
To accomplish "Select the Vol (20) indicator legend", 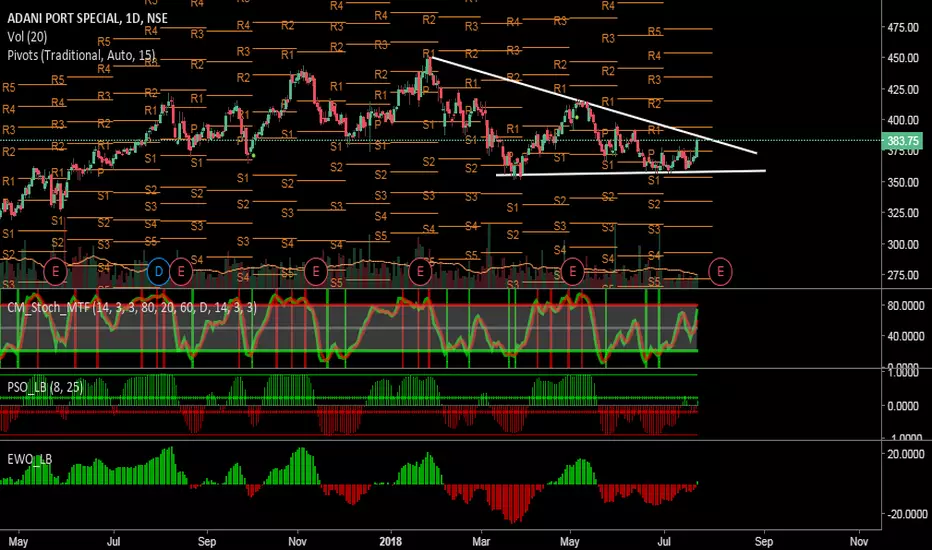I will point(27,37).
